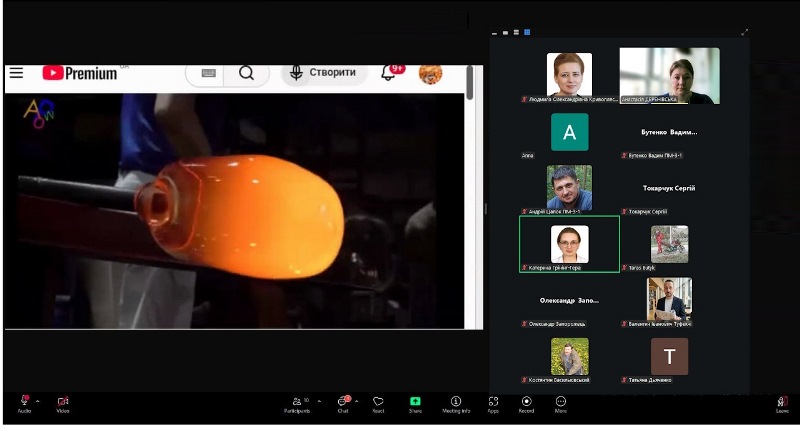Screen dimensions: 800x425
Task: Open the on-screen keyboard in YouTube search
Action: click(x=208, y=73)
